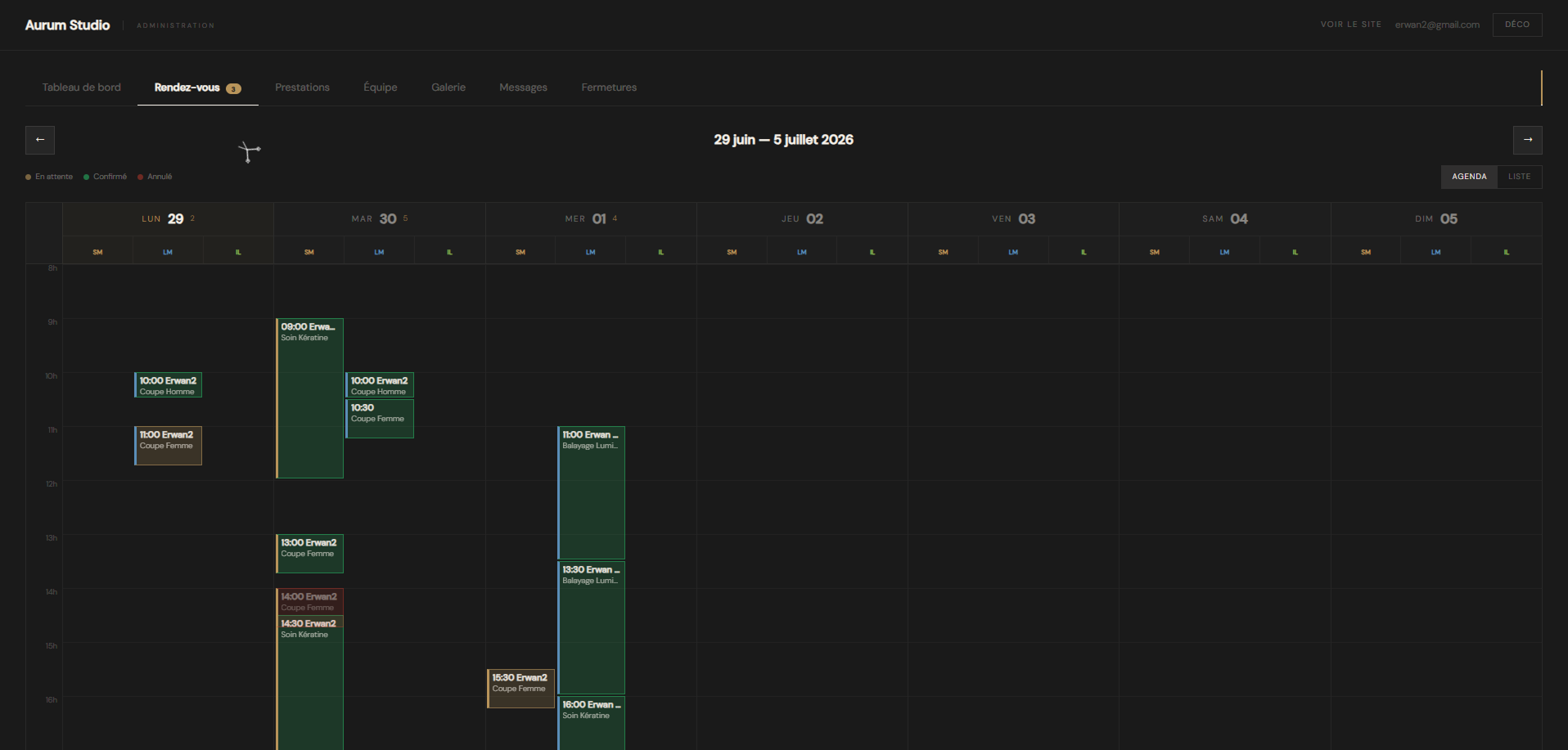The height and width of the screenshot is (750, 1568).
Task: Select the MER 01 day header
Action: (x=591, y=219)
